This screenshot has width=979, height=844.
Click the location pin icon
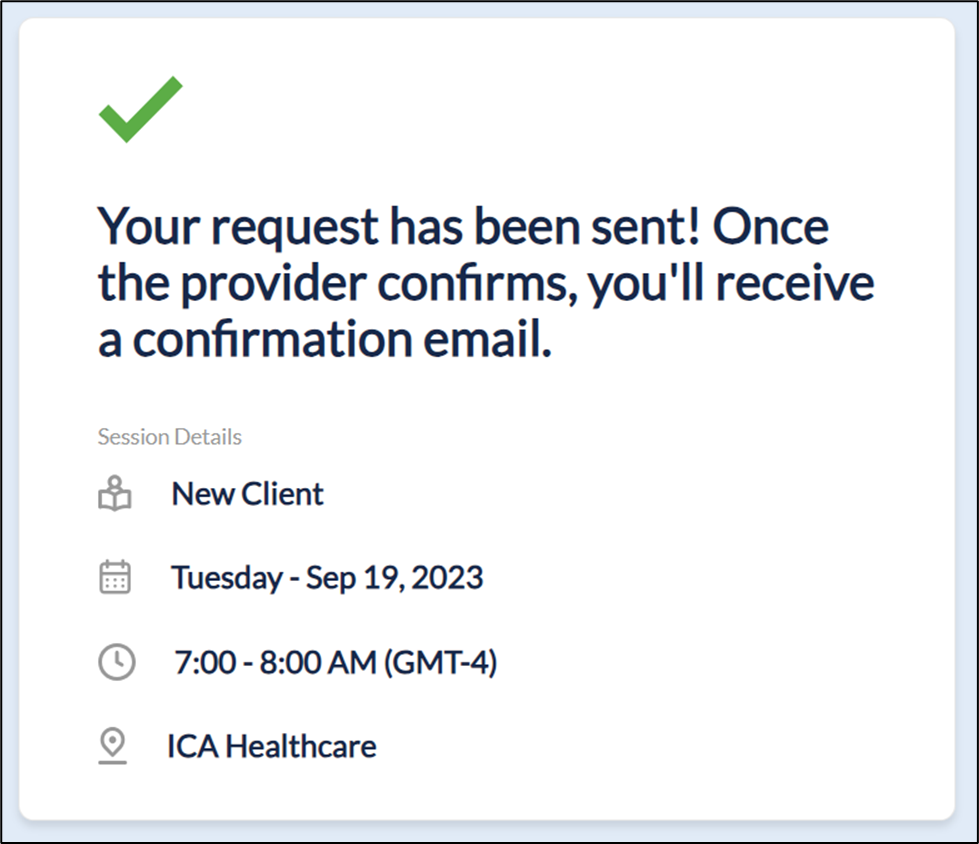pos(114,746)
